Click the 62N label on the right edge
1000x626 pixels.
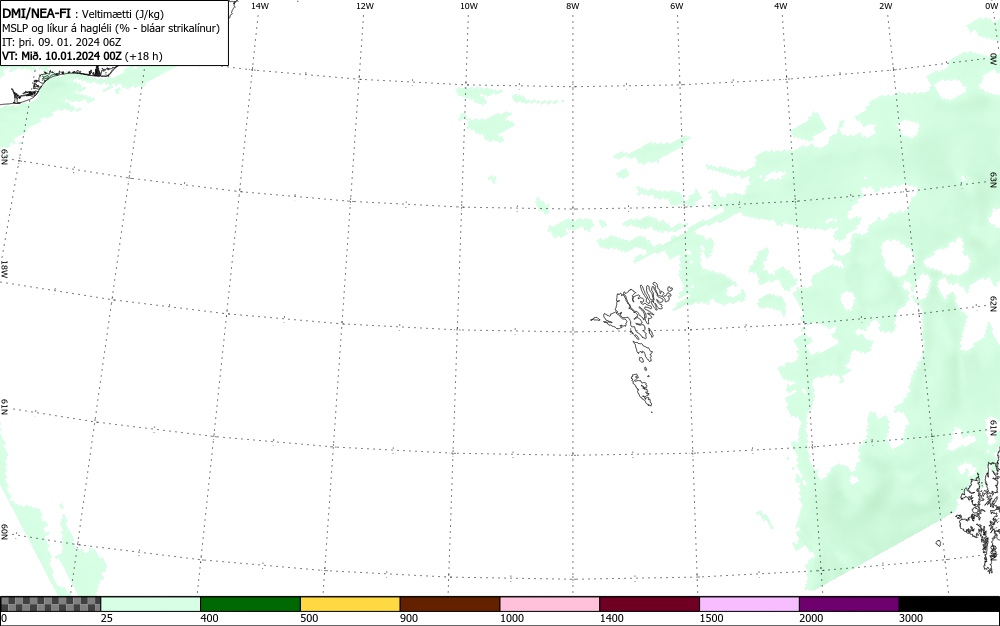pyautogui.click(x=994, y=303)
